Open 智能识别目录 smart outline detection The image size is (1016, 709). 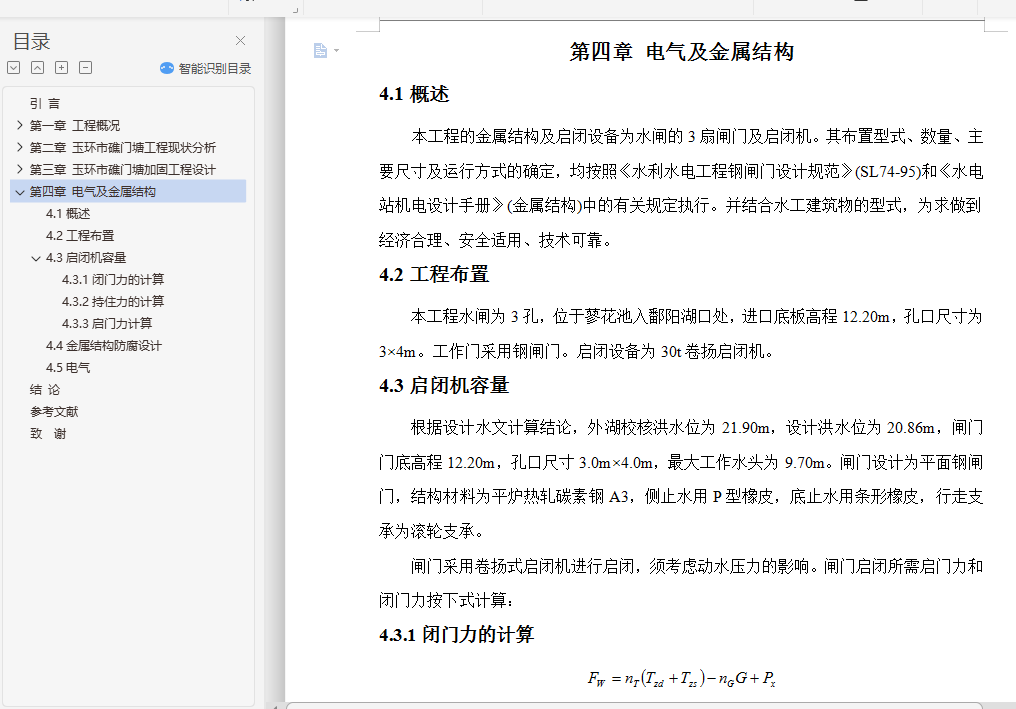point(205,68)
